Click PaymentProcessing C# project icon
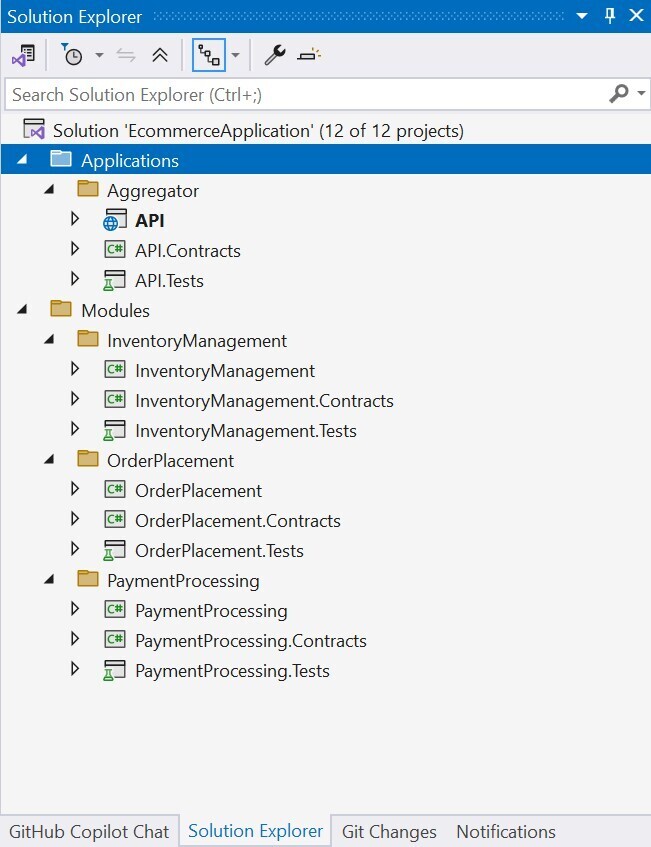This screenshot has width=651, height=847. (115, 609)
